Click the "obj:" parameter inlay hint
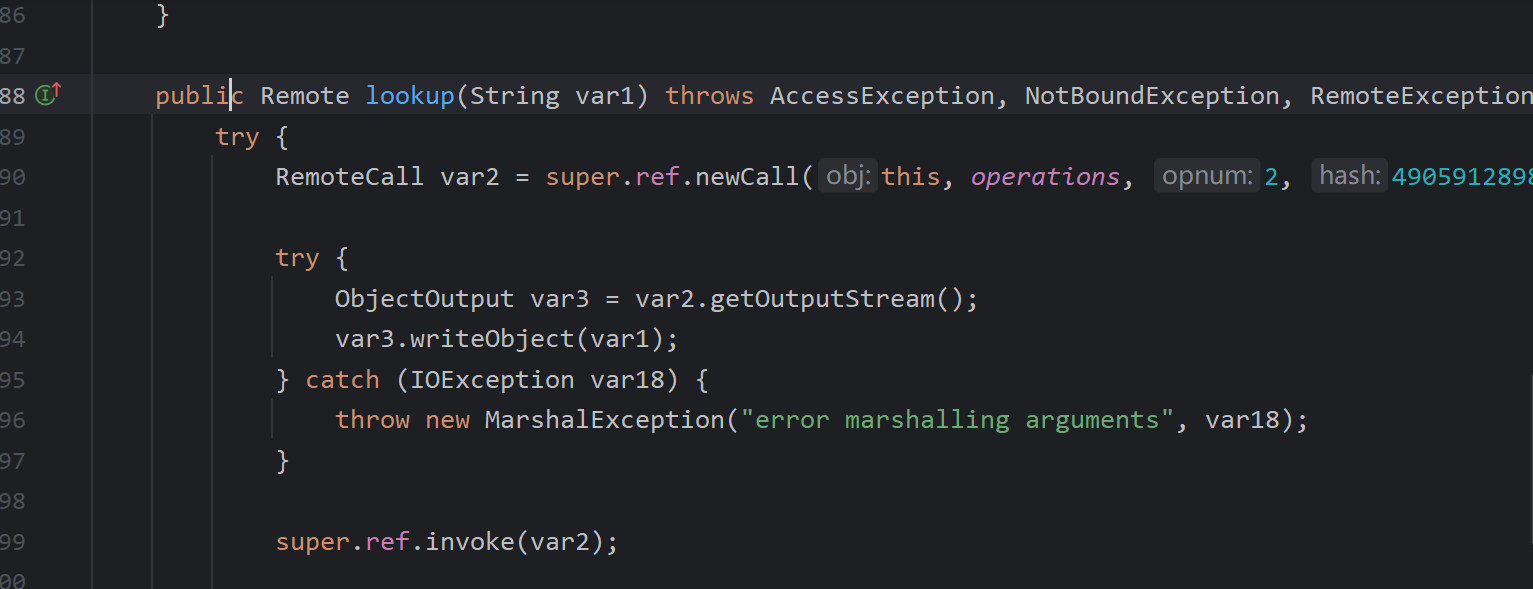Screen dimensions: 1533x589 848,177
